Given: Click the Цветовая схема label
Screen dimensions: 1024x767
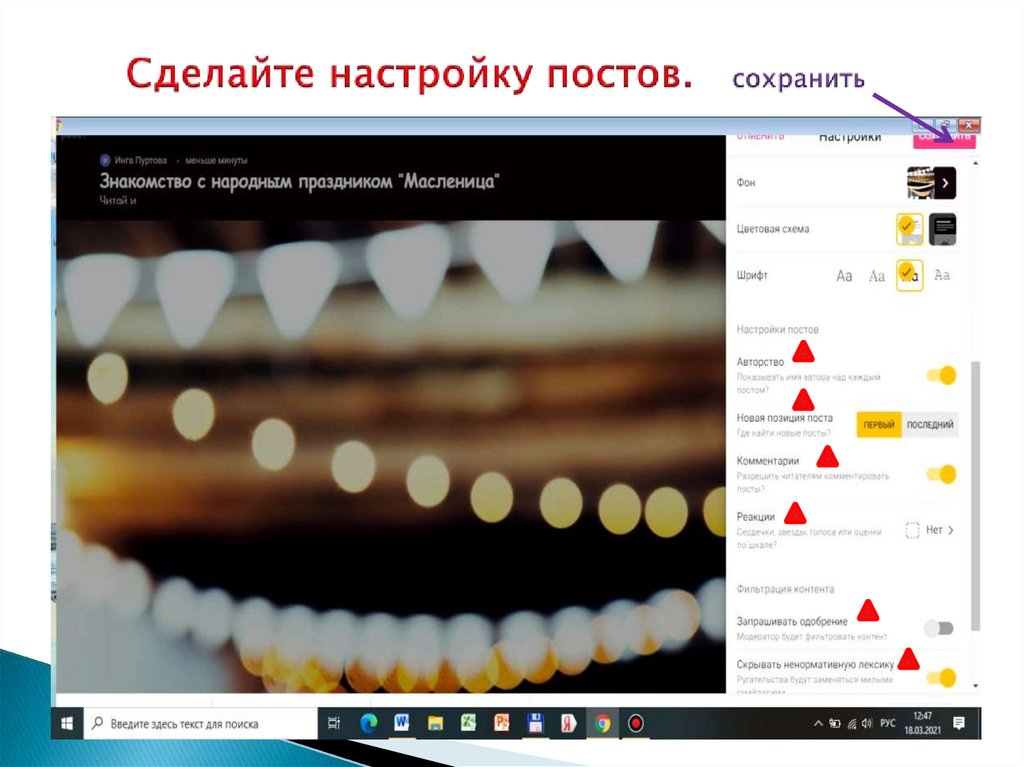Looking at the screenshot, I should pyautogui.click(x=773, y=229).
